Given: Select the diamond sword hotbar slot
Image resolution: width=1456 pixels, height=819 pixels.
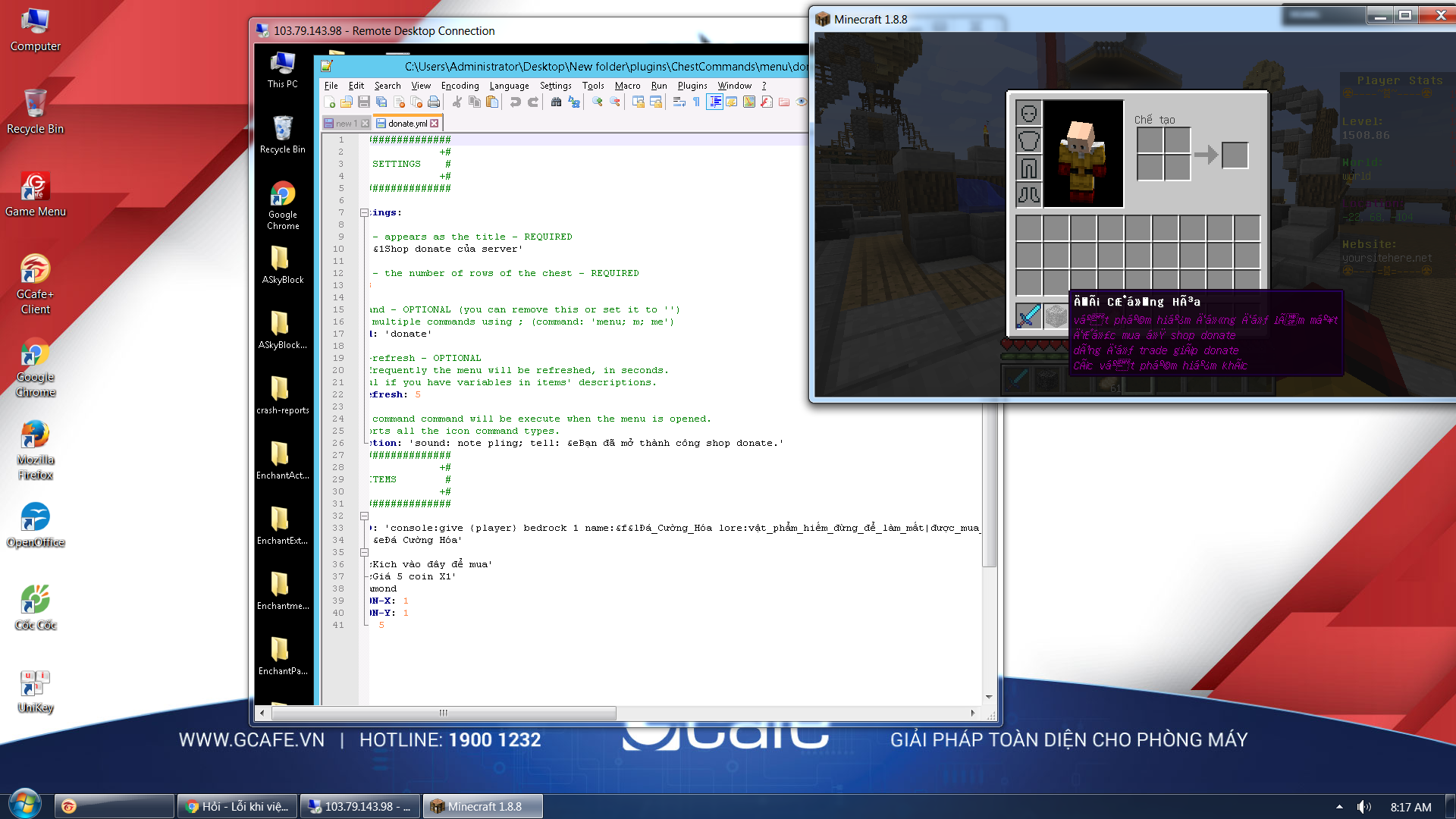Looking at the screenshot, I should click(x=1029, y=315).
